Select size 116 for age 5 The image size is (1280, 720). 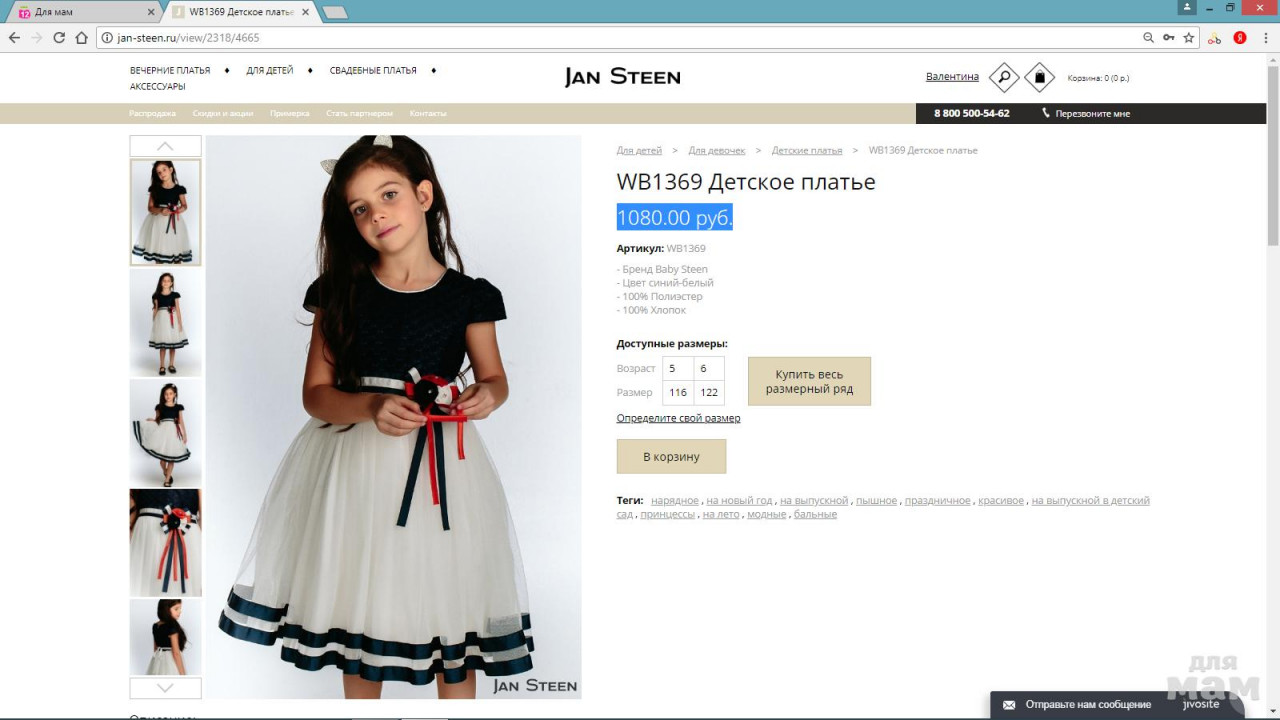coord(678,393)
